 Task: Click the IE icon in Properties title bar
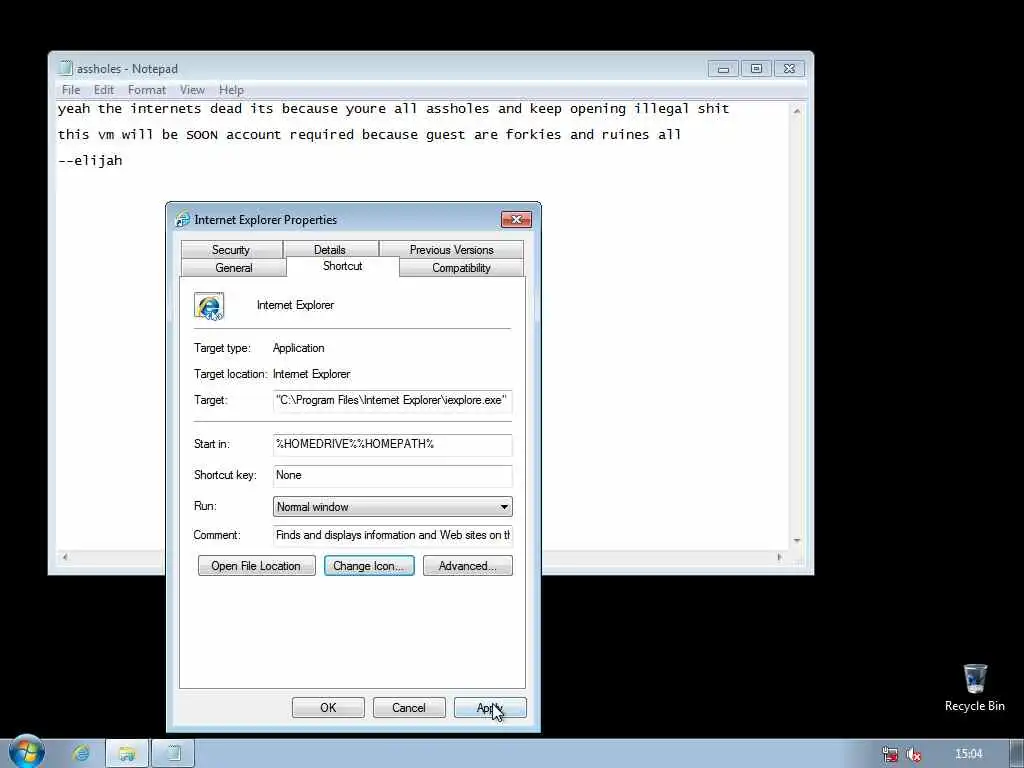(x=182, y=219)
